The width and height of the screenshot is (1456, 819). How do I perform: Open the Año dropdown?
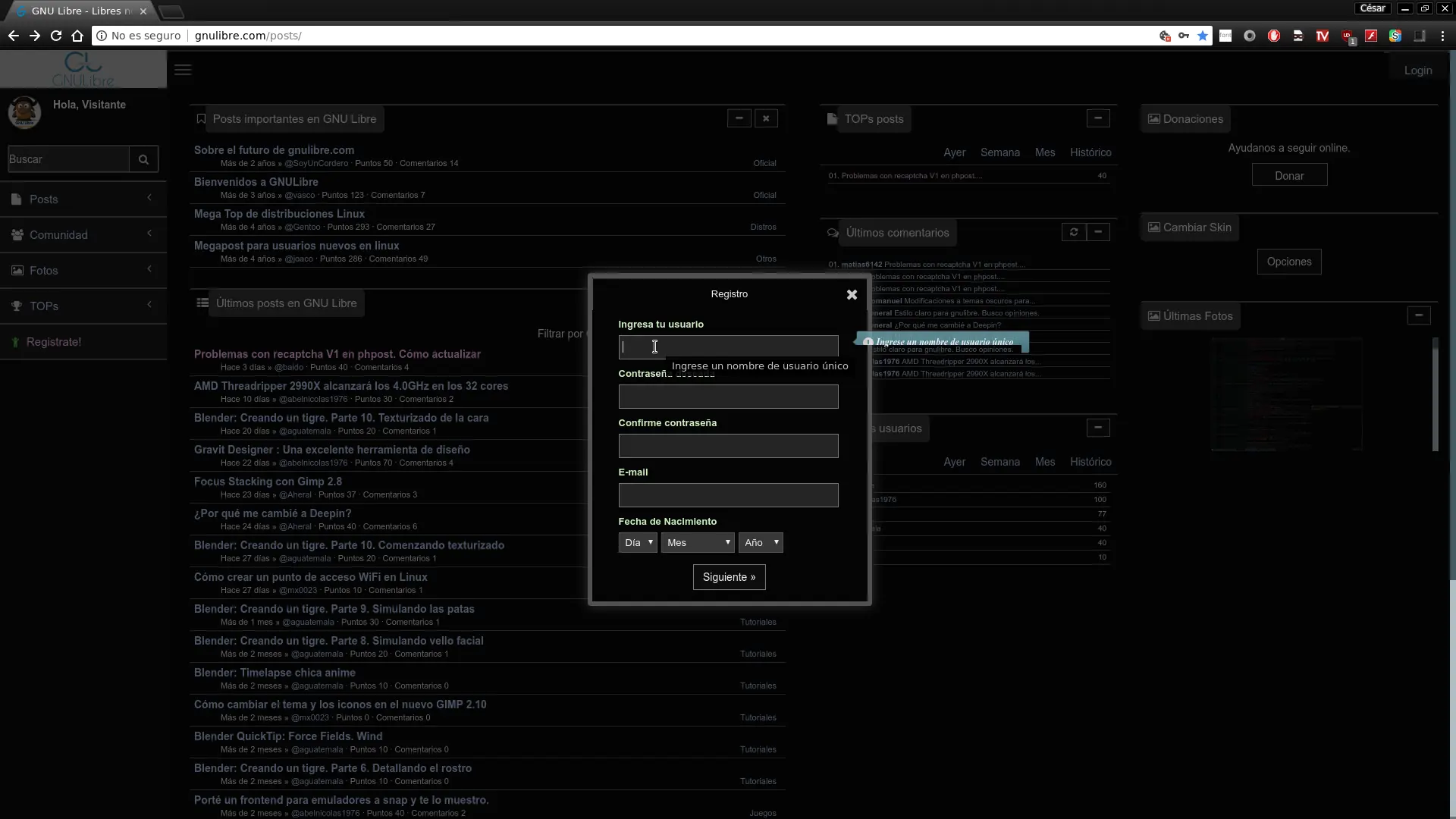(x=761, y=542)
